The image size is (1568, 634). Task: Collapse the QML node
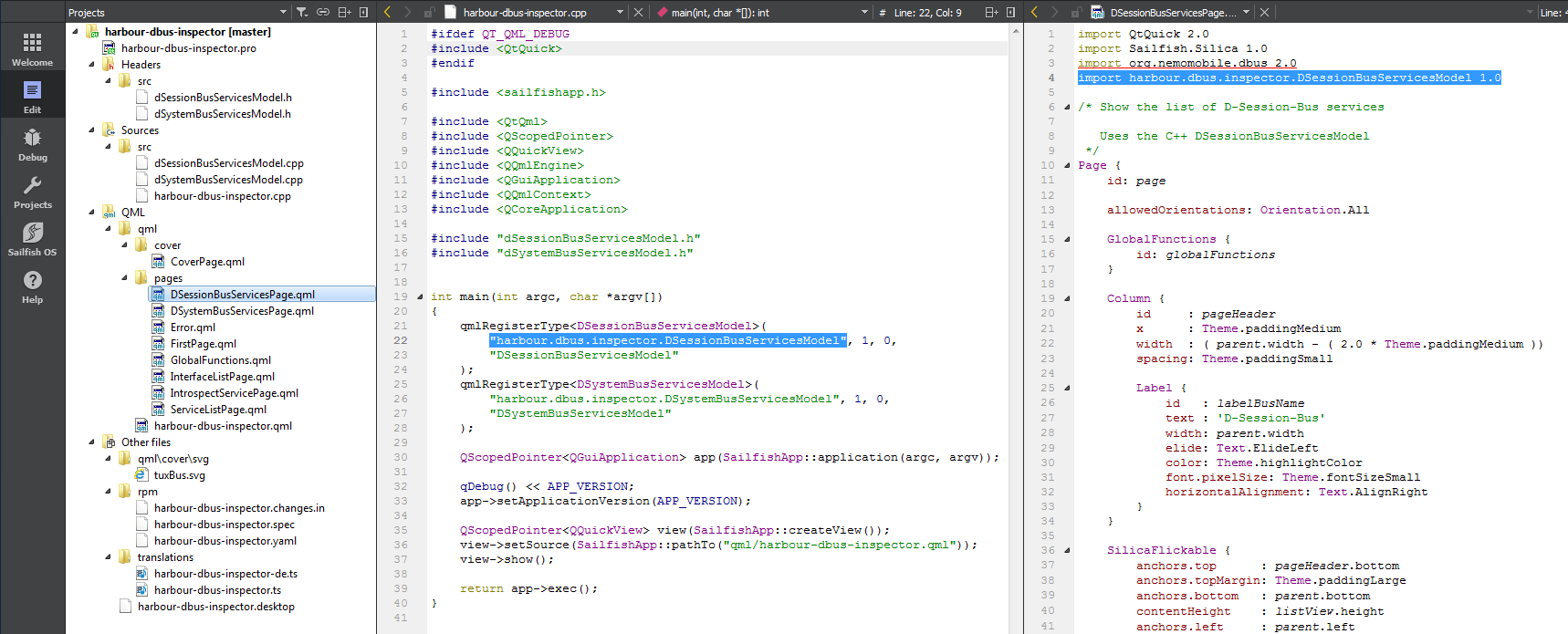coord(91,212)
